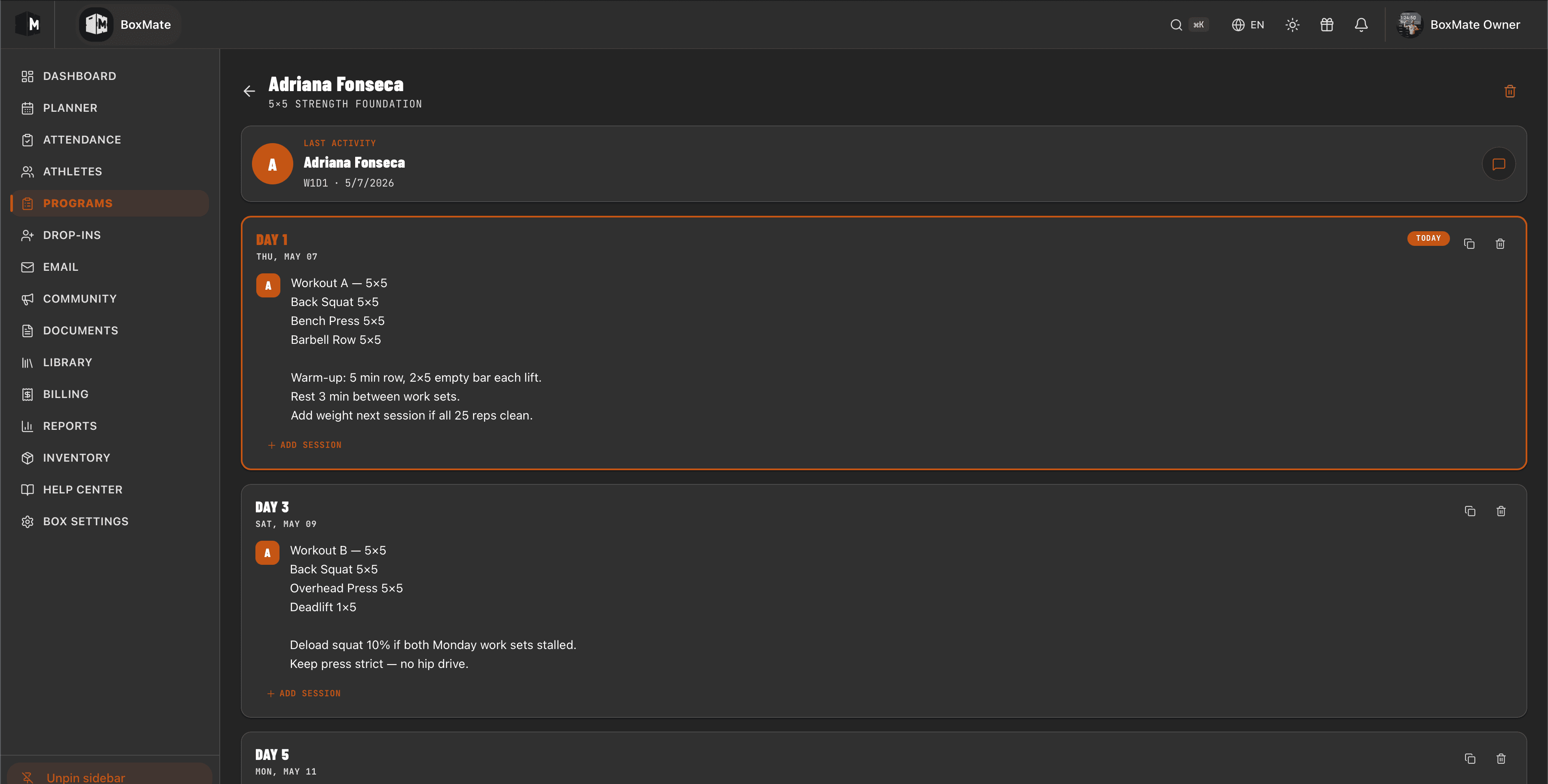Click 'W1D1 · 5/7/2026' activity text
The width and height of the screenshot is (1548, 784).
tap(349, 183)
